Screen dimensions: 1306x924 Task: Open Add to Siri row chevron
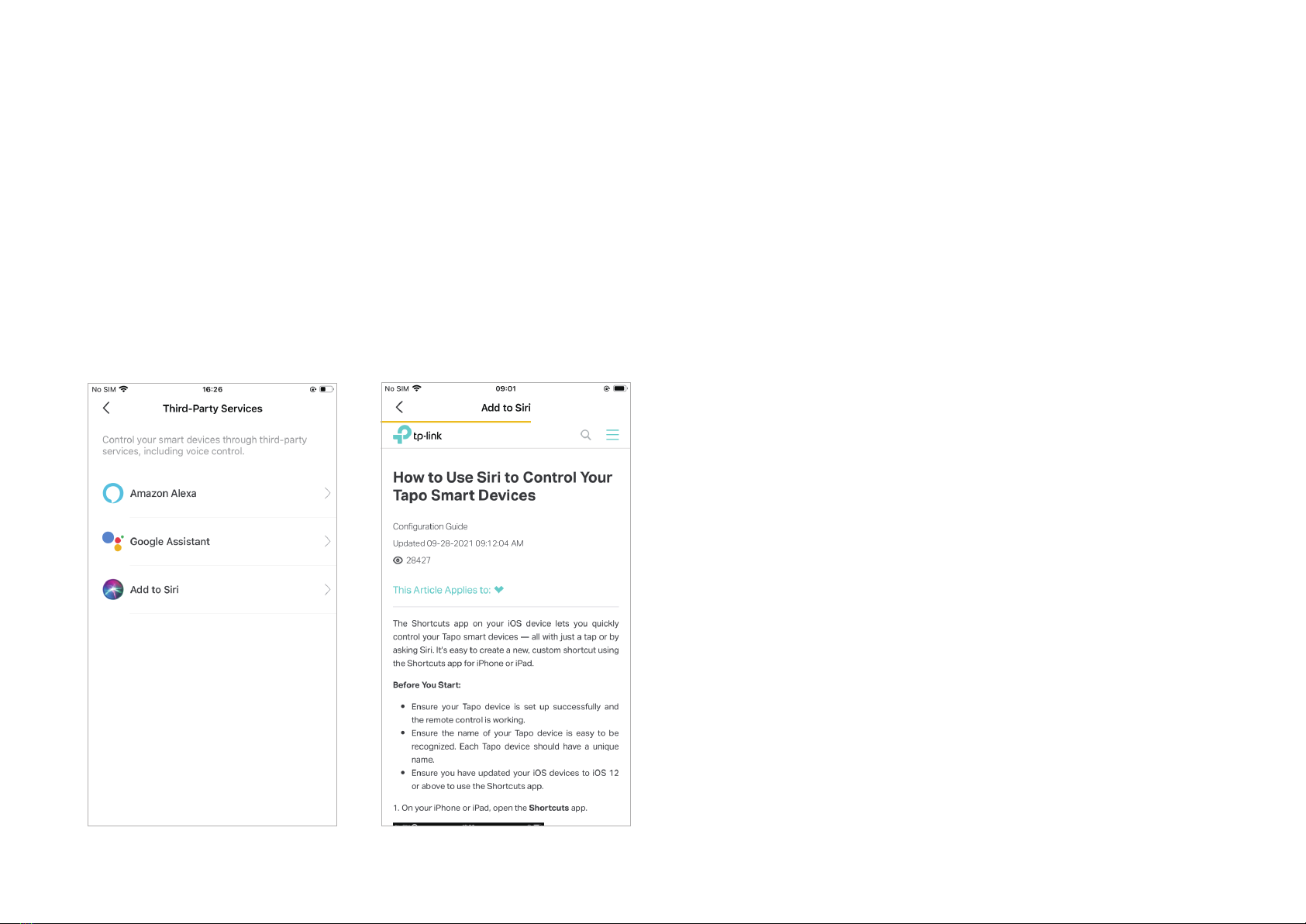pos(327,589)
